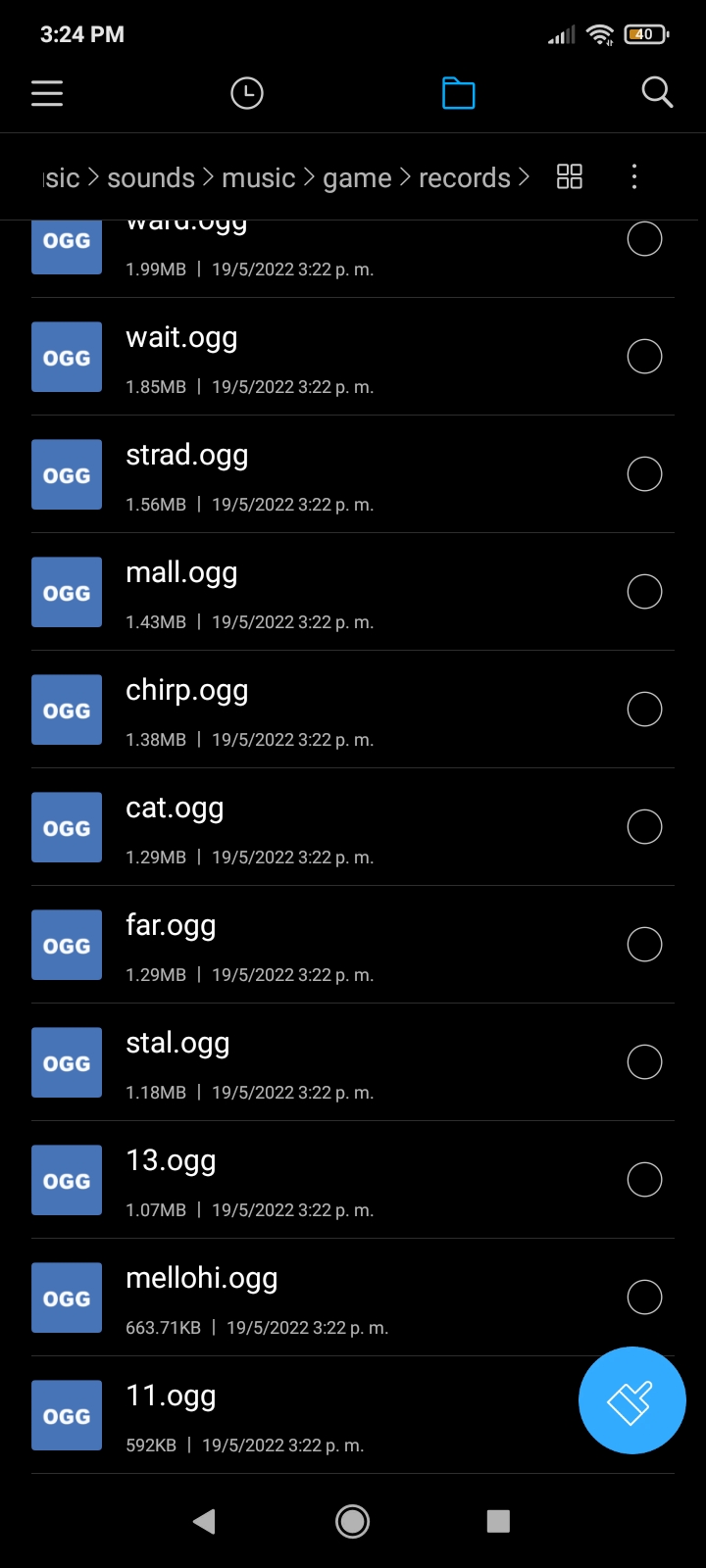Switch to grid view layout
The height and width of the screenshot is (1568, 706).
(569, 176)
